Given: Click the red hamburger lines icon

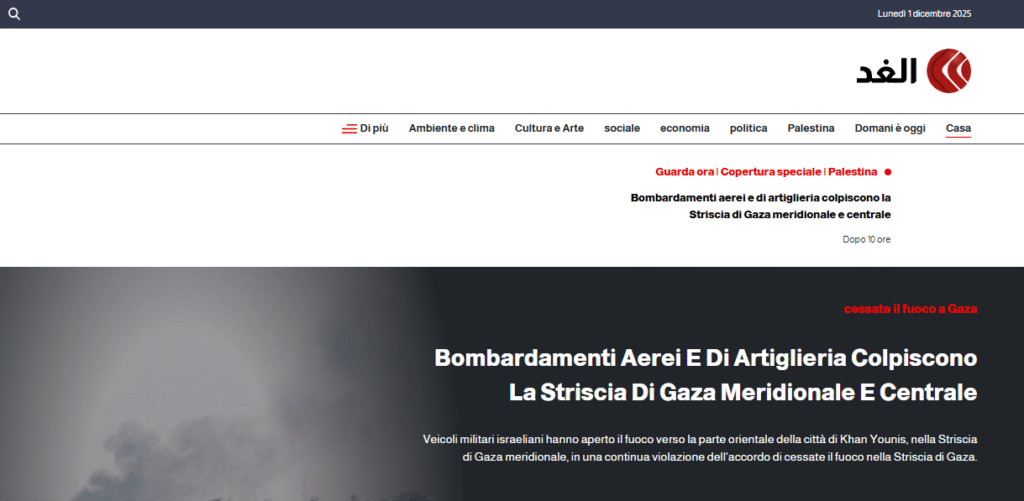Looking at the screenshot, I should (x=349, y=129).
